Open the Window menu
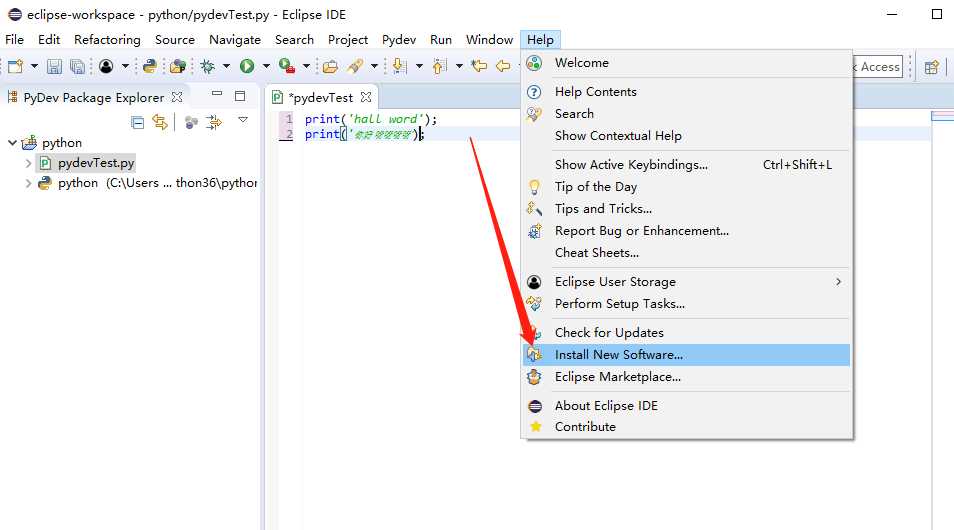Viewport: 954px width, 530px height. pyautogui.click(x=489, y=40)
